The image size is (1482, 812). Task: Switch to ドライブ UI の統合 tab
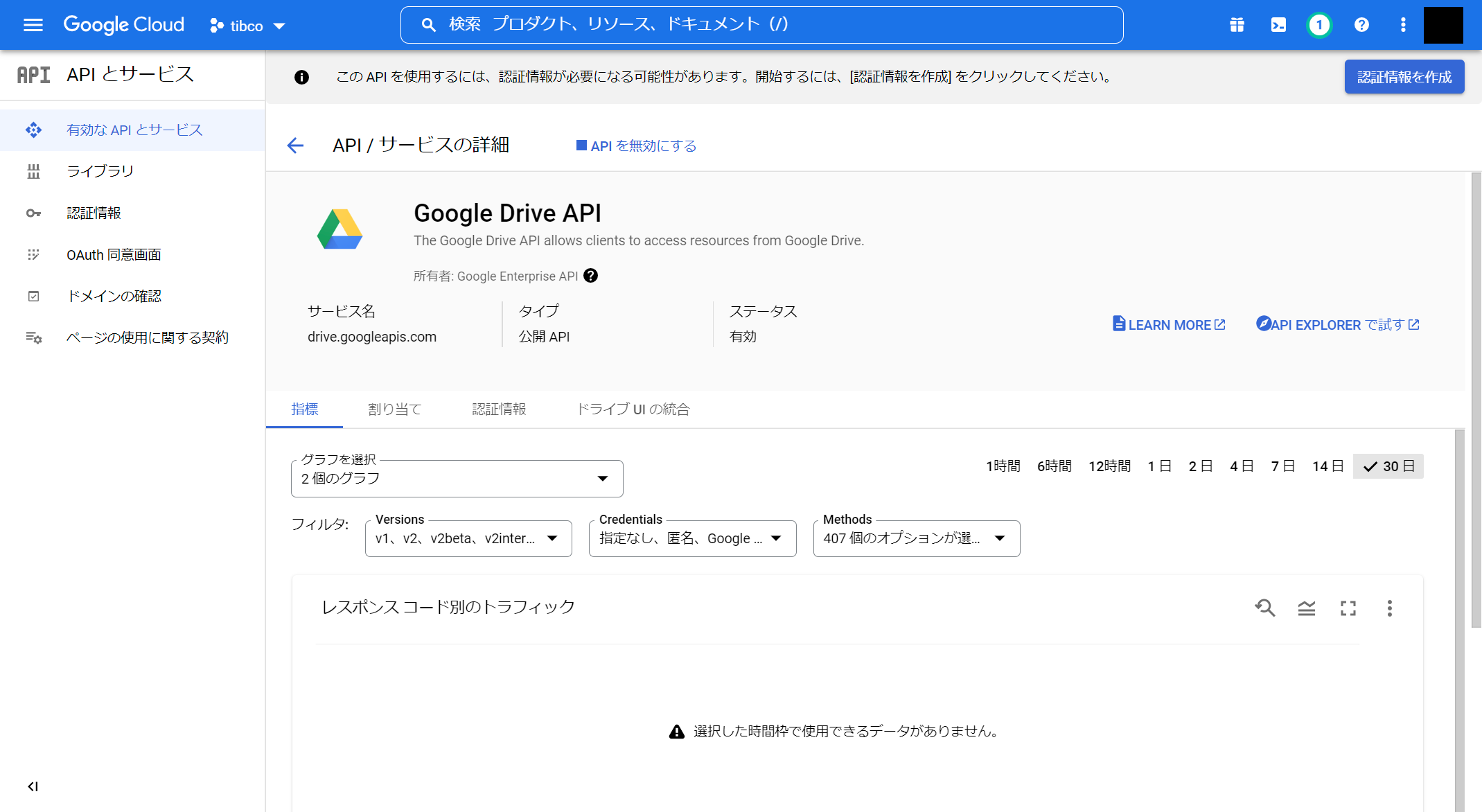[633, 409]
